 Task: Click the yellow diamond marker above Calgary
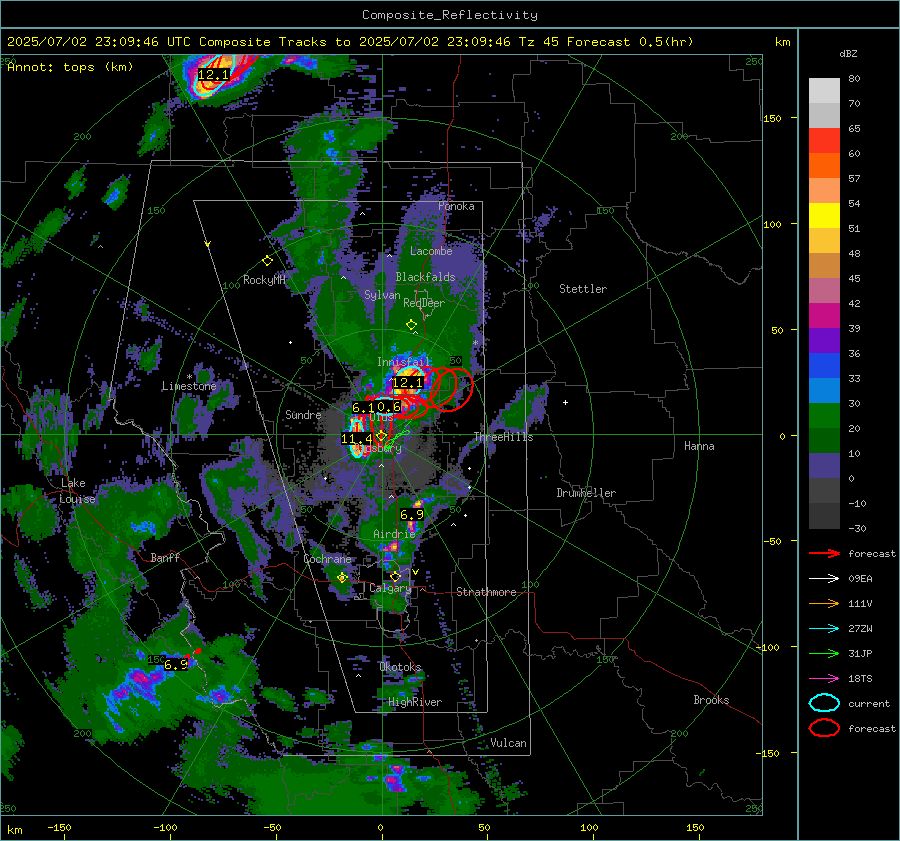pos(395,576)
